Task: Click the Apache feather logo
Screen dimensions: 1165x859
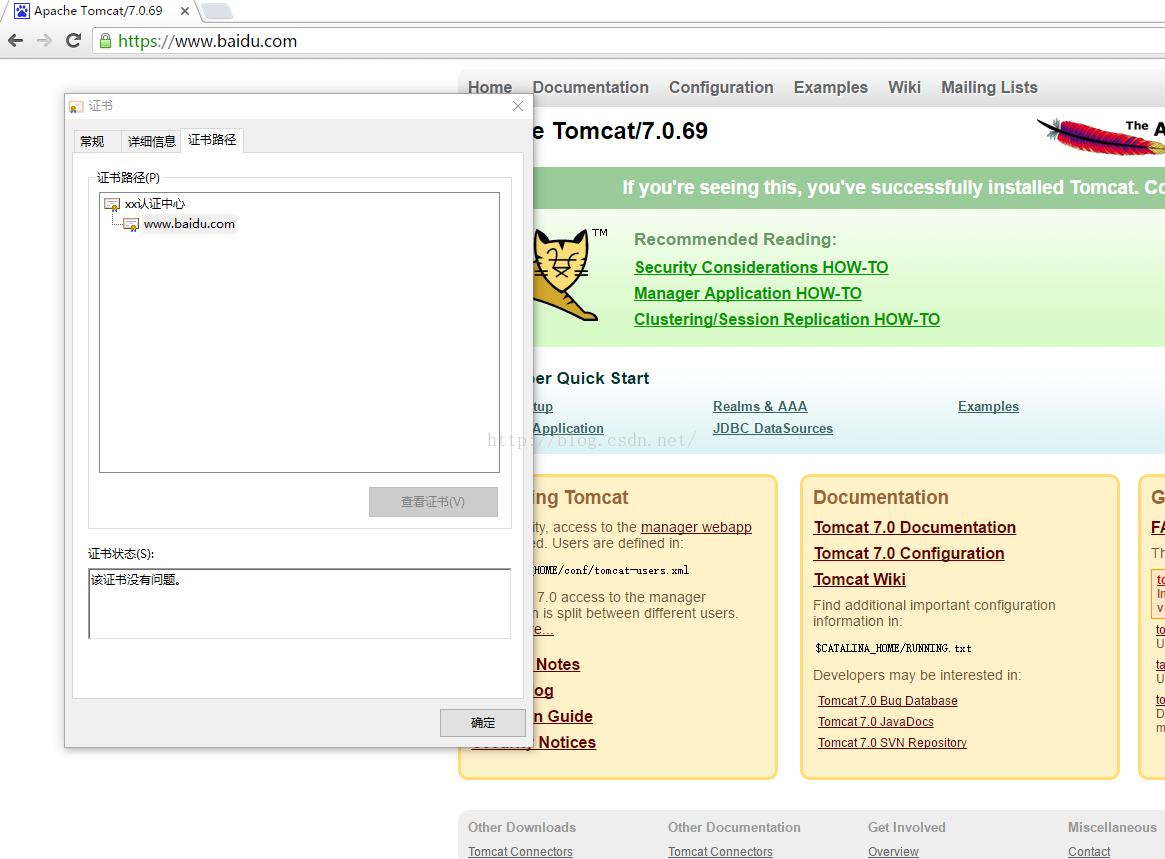Action: coord(1101,135)
